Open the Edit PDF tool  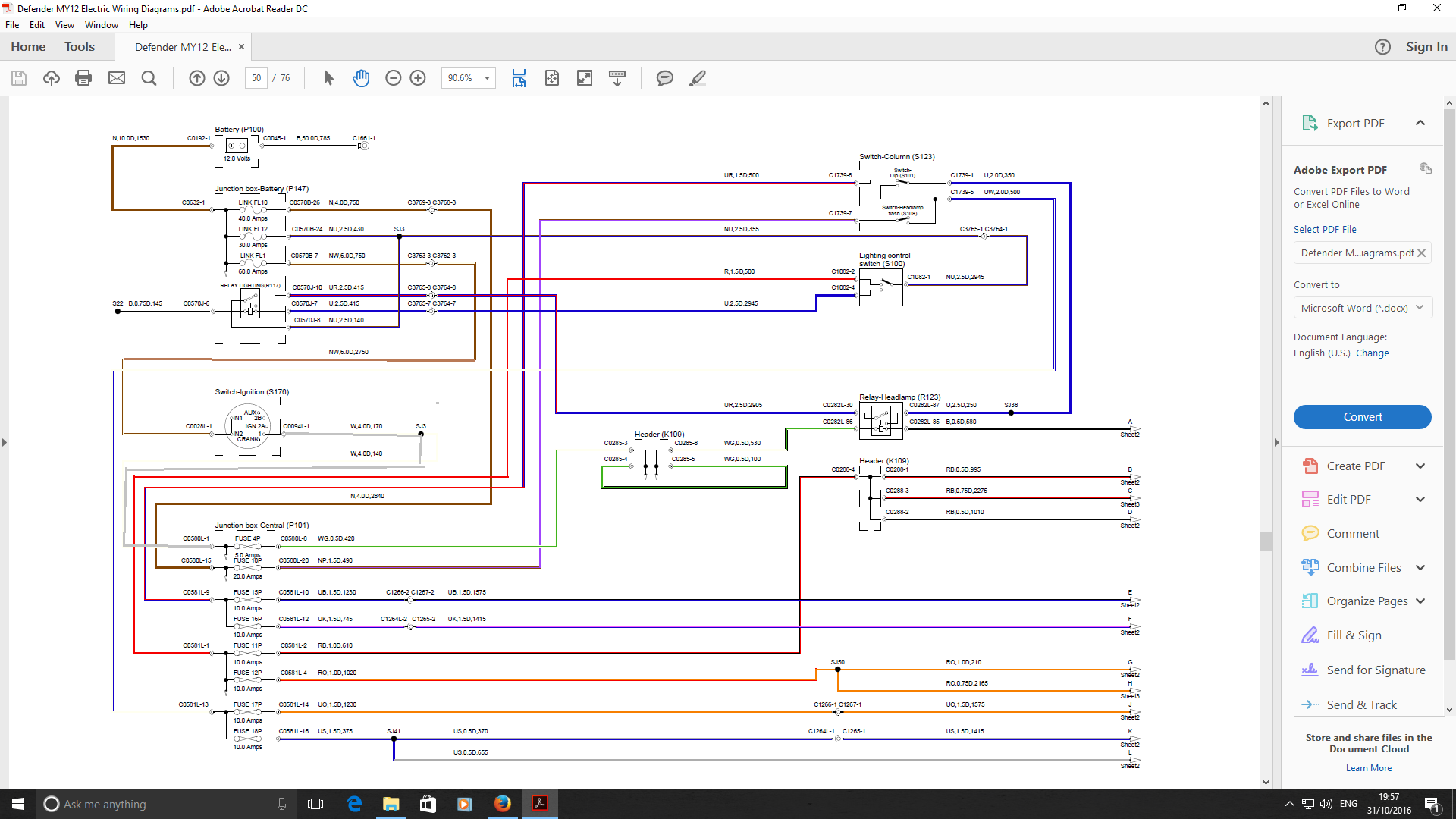[x=1348, y=499]
